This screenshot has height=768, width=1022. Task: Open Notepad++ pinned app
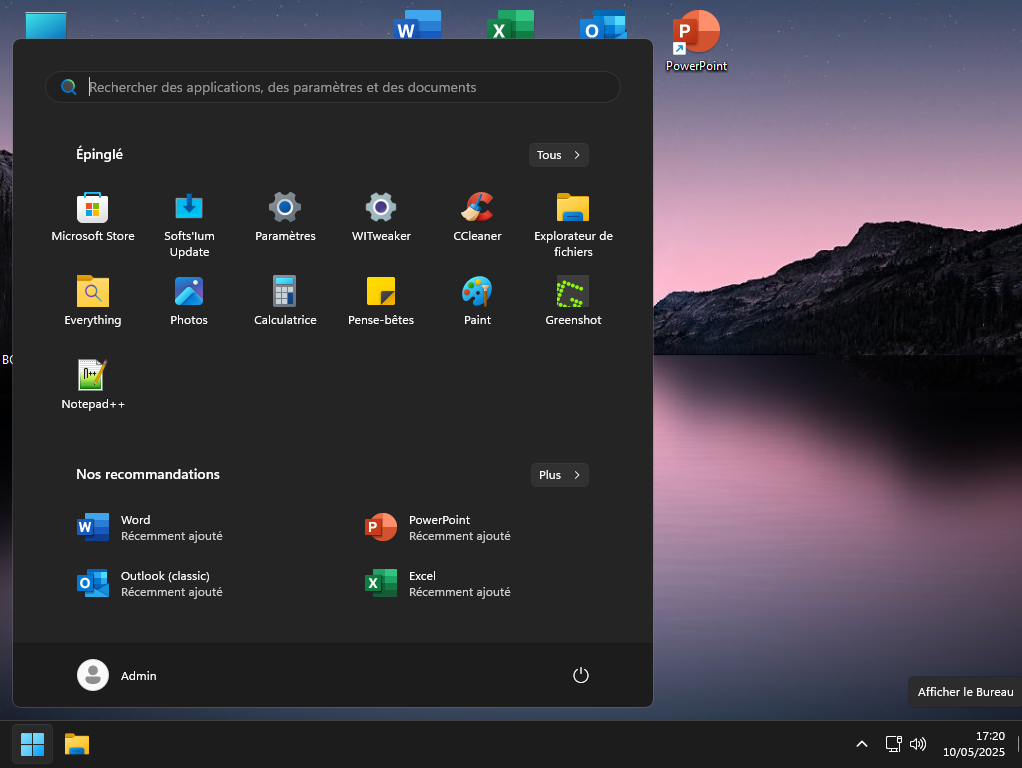pyautogui.click(x=93, y=385)
